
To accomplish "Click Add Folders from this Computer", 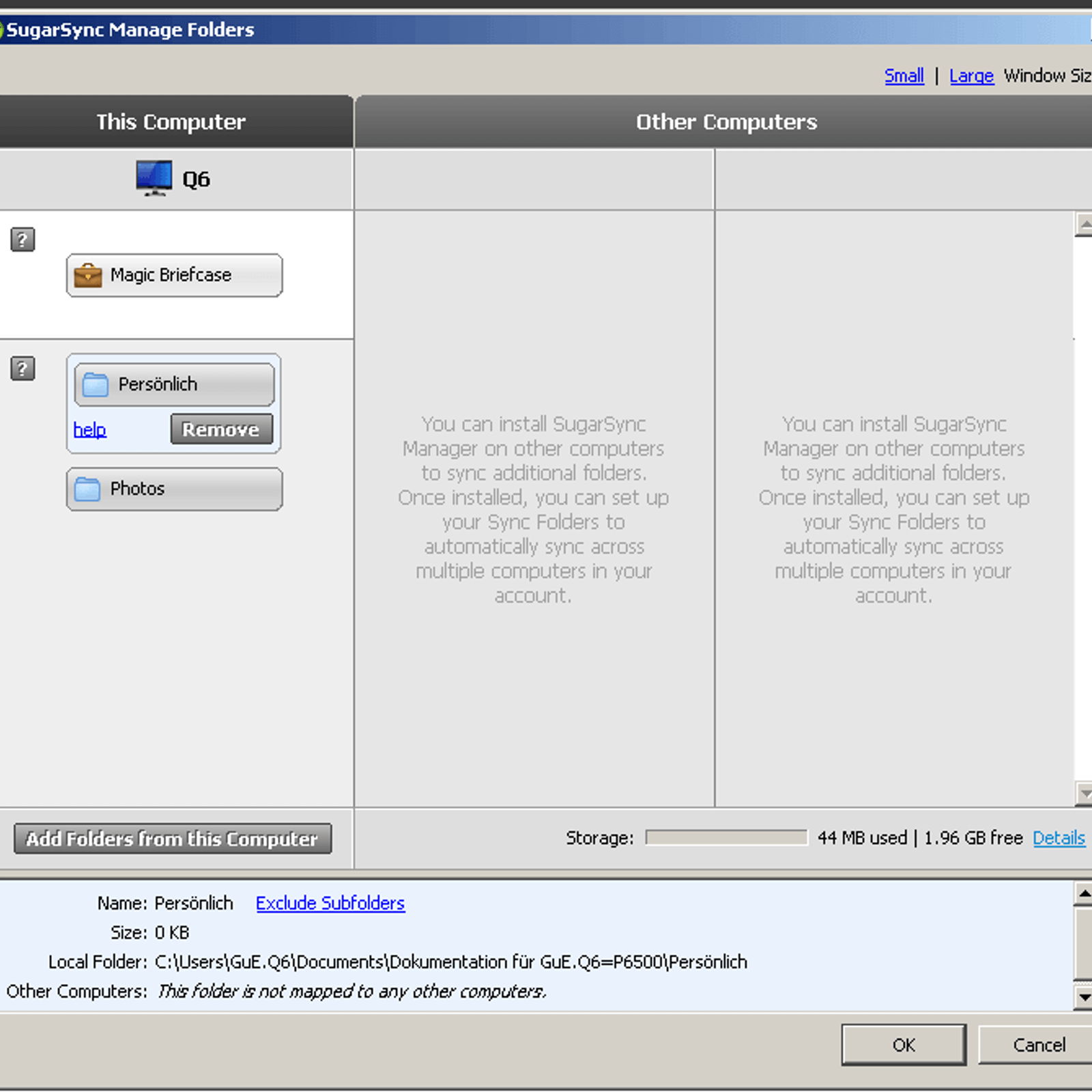I will tap(173, 838).
